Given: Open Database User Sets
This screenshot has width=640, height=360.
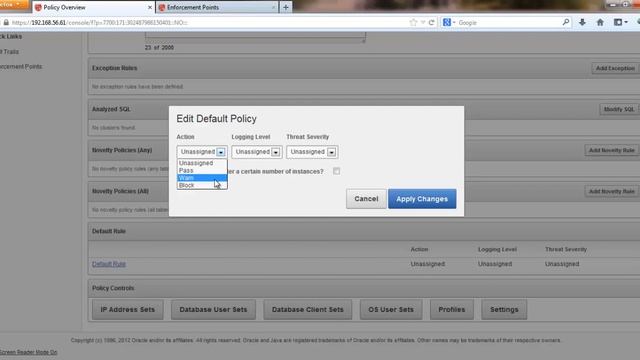Looking at the screenshot, I should pyautogui.click(x=213, y=310).
